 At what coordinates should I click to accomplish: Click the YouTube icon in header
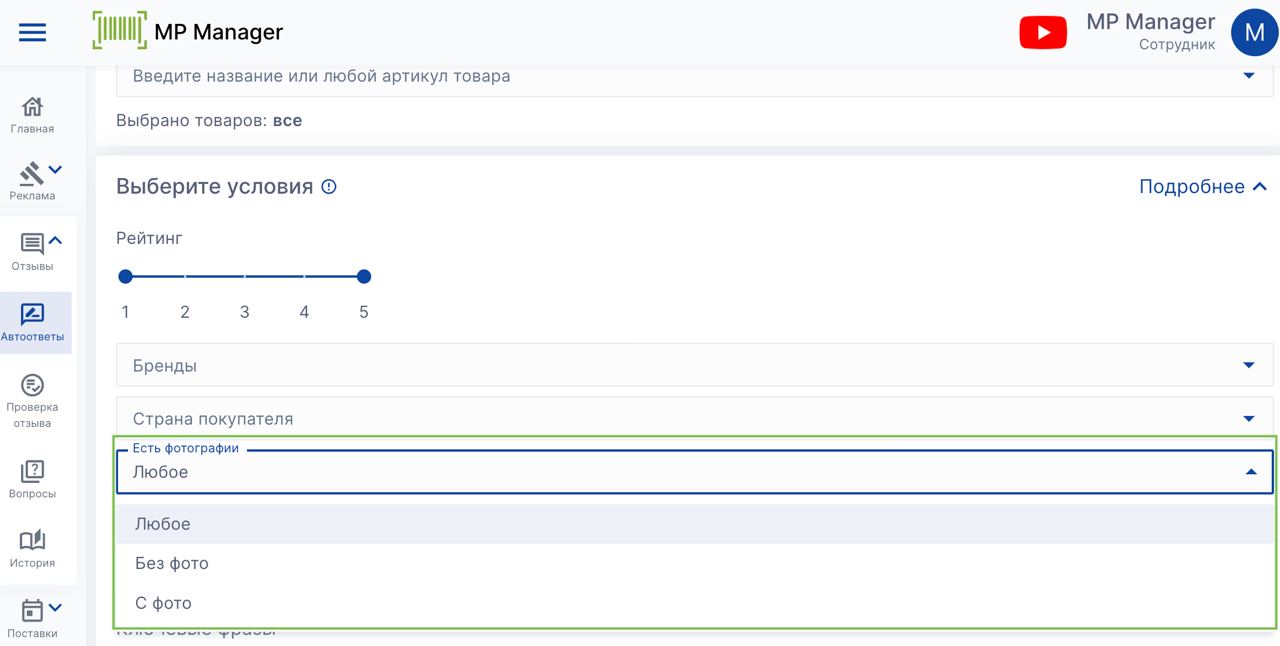pyautogui.click(x=1043, y=33)
